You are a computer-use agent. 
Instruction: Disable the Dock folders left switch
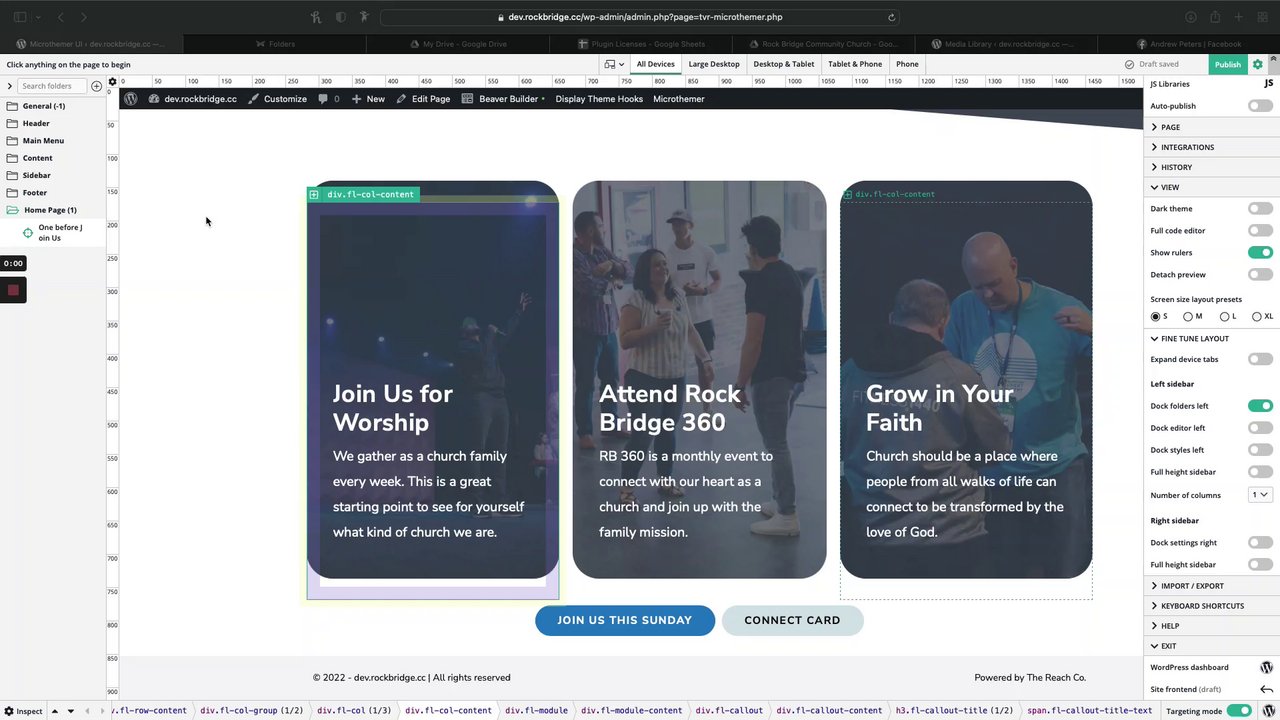click(x=1260, y=406)
